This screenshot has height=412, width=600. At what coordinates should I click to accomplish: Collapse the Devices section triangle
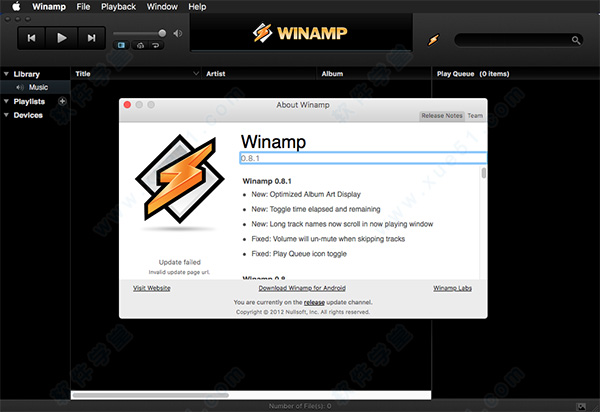6,115
